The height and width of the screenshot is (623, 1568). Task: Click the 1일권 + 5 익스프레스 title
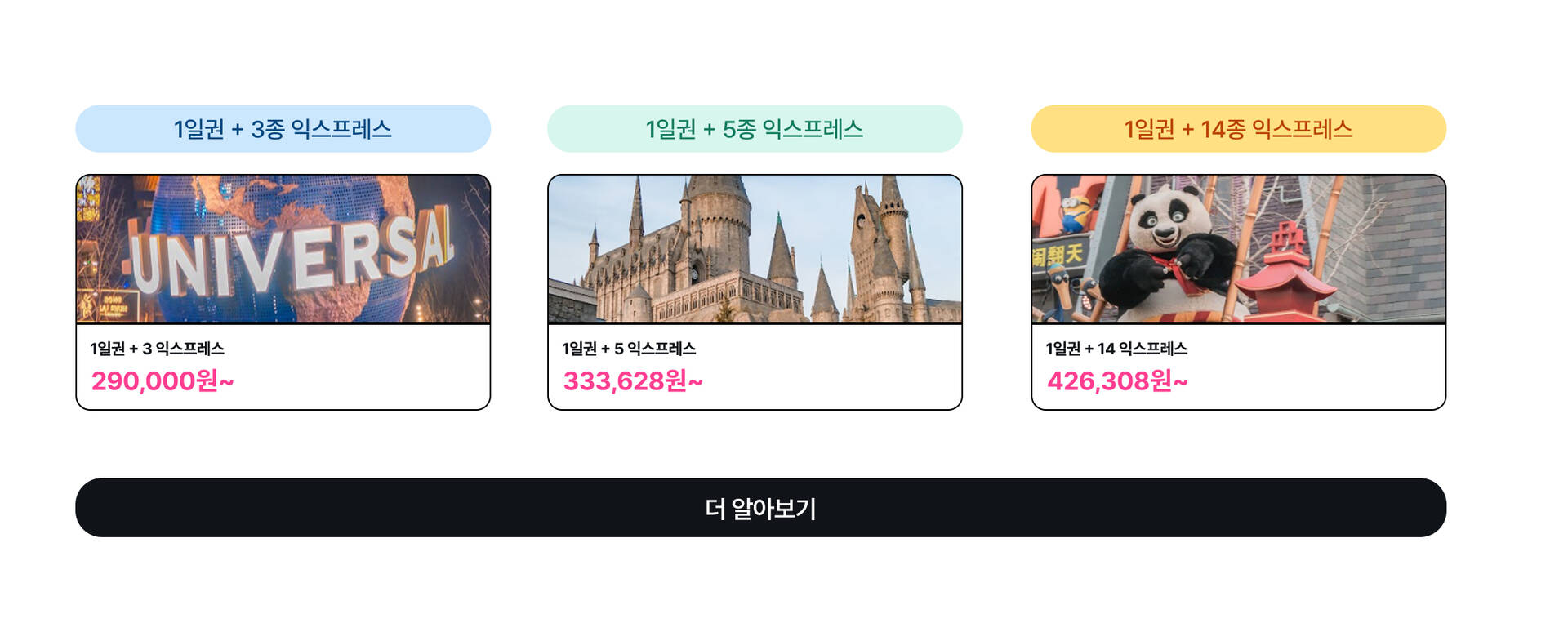[x=629, y=349]
